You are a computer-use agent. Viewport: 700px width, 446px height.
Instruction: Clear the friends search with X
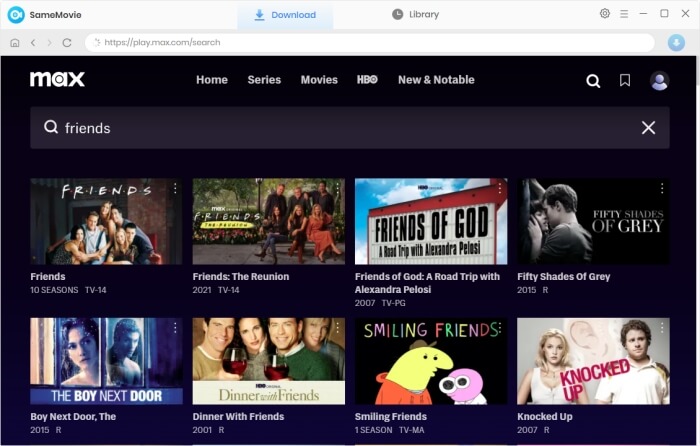648,128
